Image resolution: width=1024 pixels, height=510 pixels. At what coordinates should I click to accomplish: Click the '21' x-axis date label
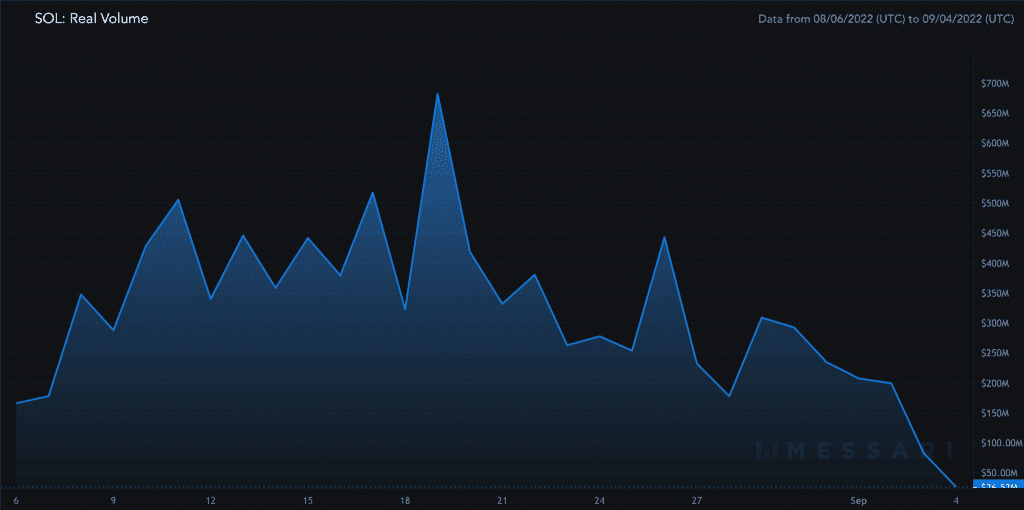tap(502, 501)
